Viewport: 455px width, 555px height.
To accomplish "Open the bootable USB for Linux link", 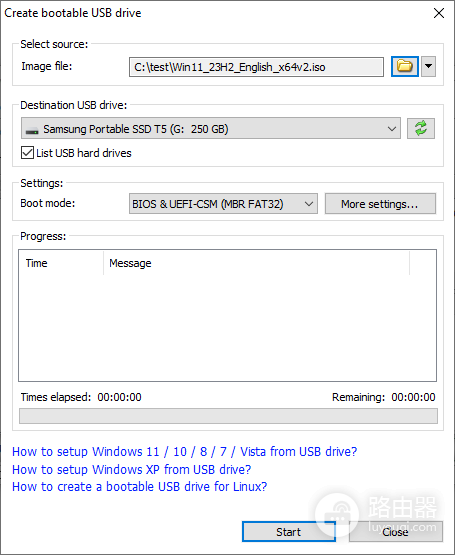I will click(x=140, y=487).
